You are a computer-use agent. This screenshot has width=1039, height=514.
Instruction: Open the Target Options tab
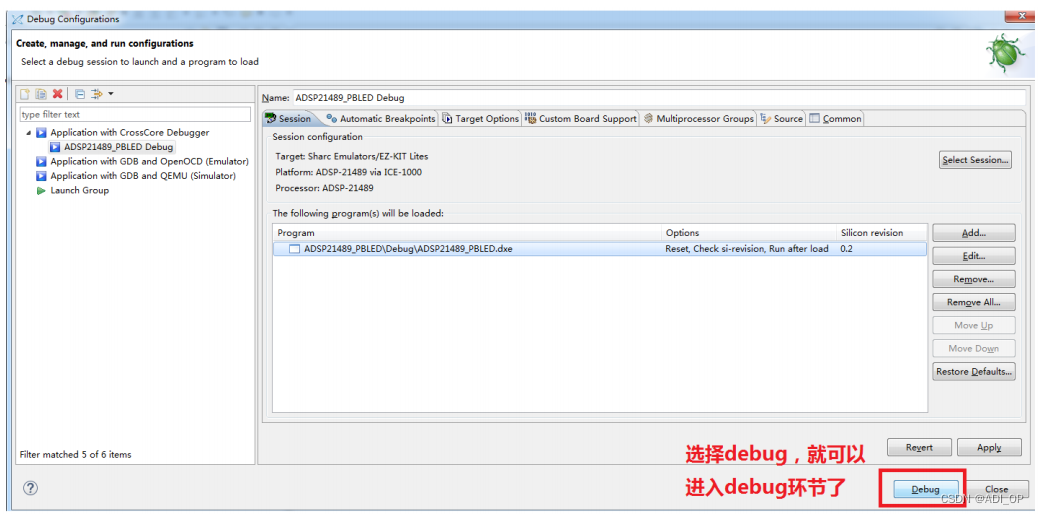[480, 119]
